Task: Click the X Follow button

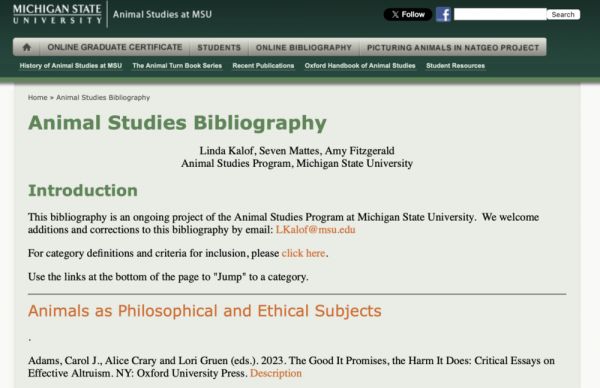Action: (x=408, y=15)
